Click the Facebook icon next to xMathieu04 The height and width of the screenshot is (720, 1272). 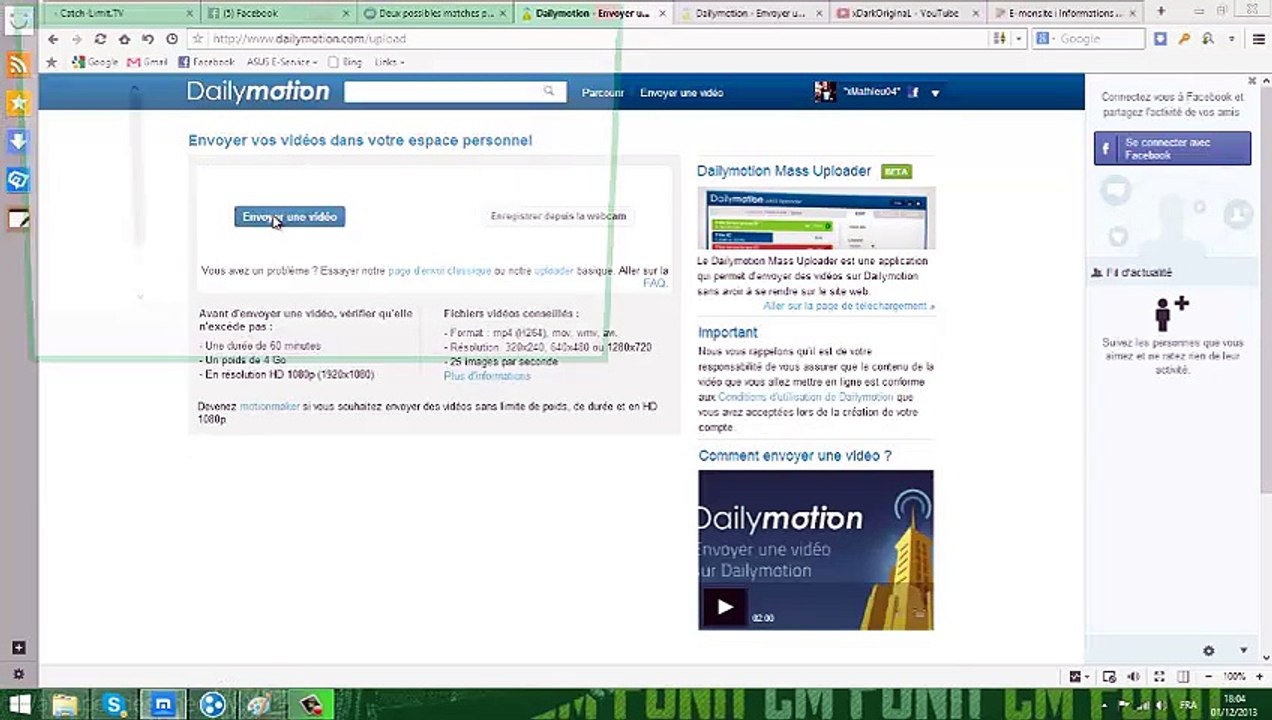(x=912, y=92)
